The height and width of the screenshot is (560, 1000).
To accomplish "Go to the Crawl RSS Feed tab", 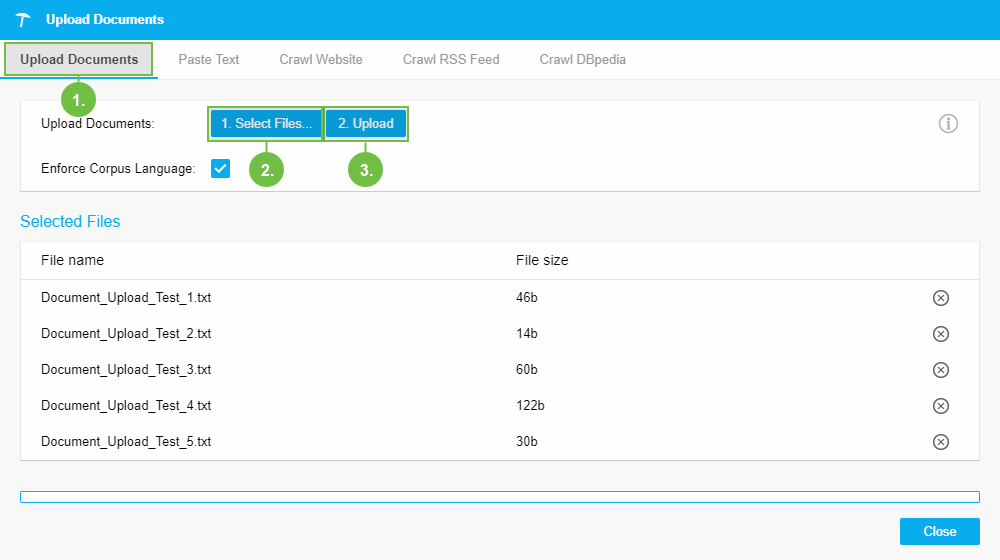I will pyautogui.click(x=451, y=59).
